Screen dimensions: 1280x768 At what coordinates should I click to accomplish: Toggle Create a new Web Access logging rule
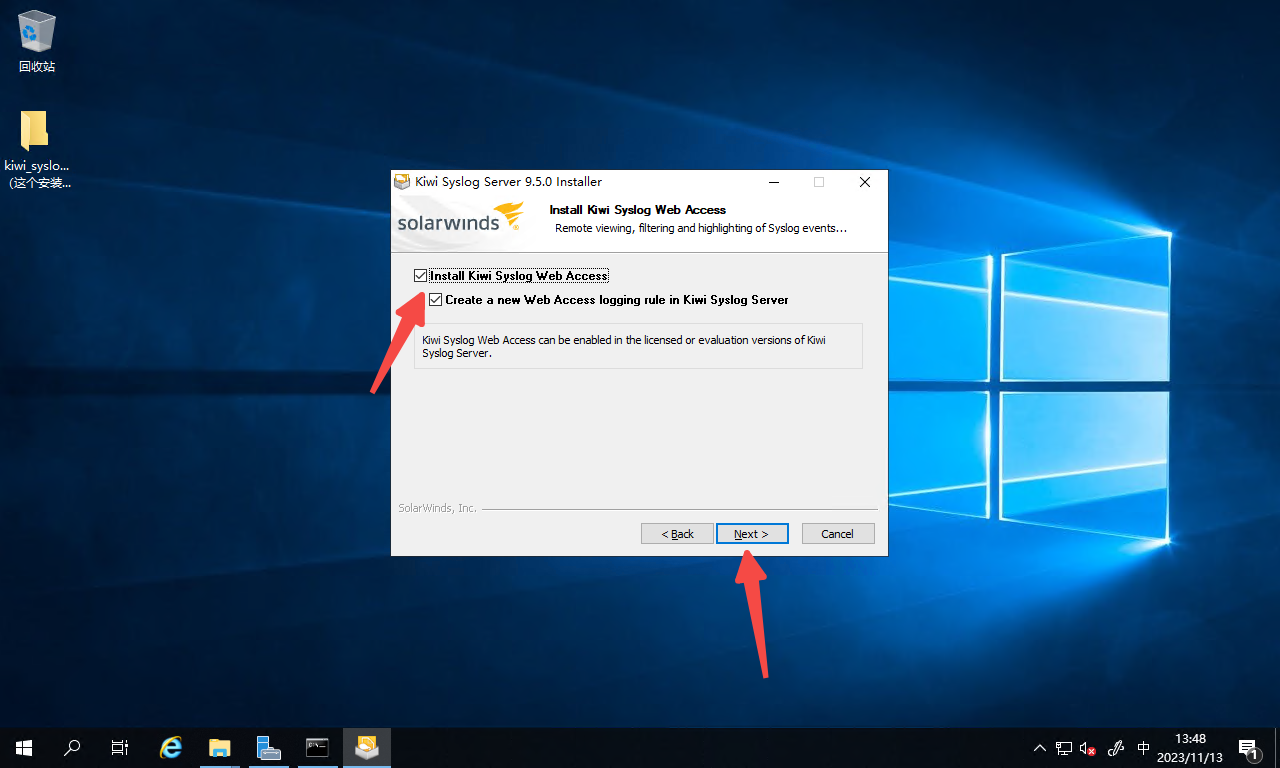click(436, 299)
